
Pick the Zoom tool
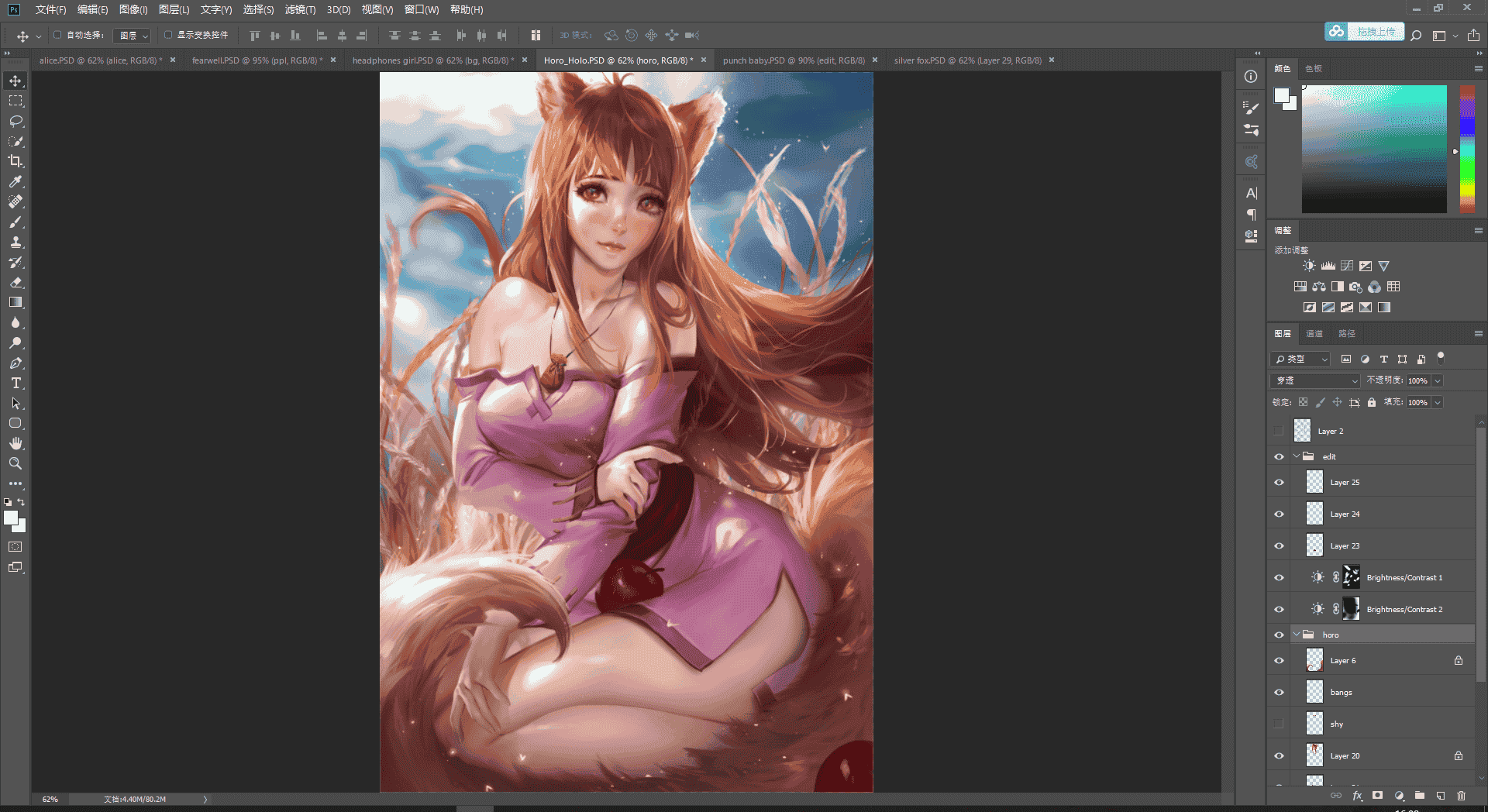[15, 463]
